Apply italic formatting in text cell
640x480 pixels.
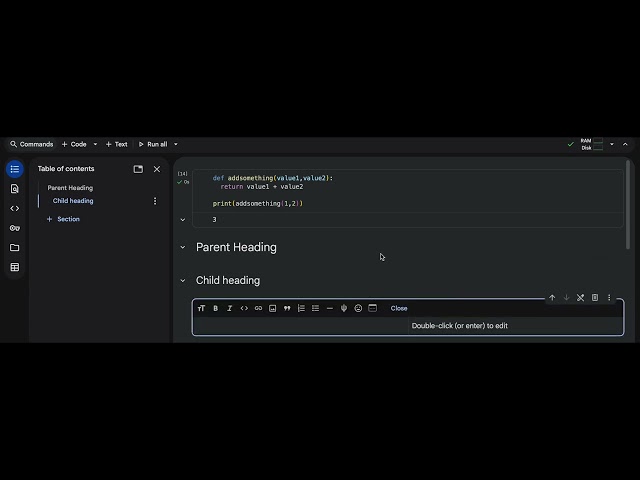230,308
